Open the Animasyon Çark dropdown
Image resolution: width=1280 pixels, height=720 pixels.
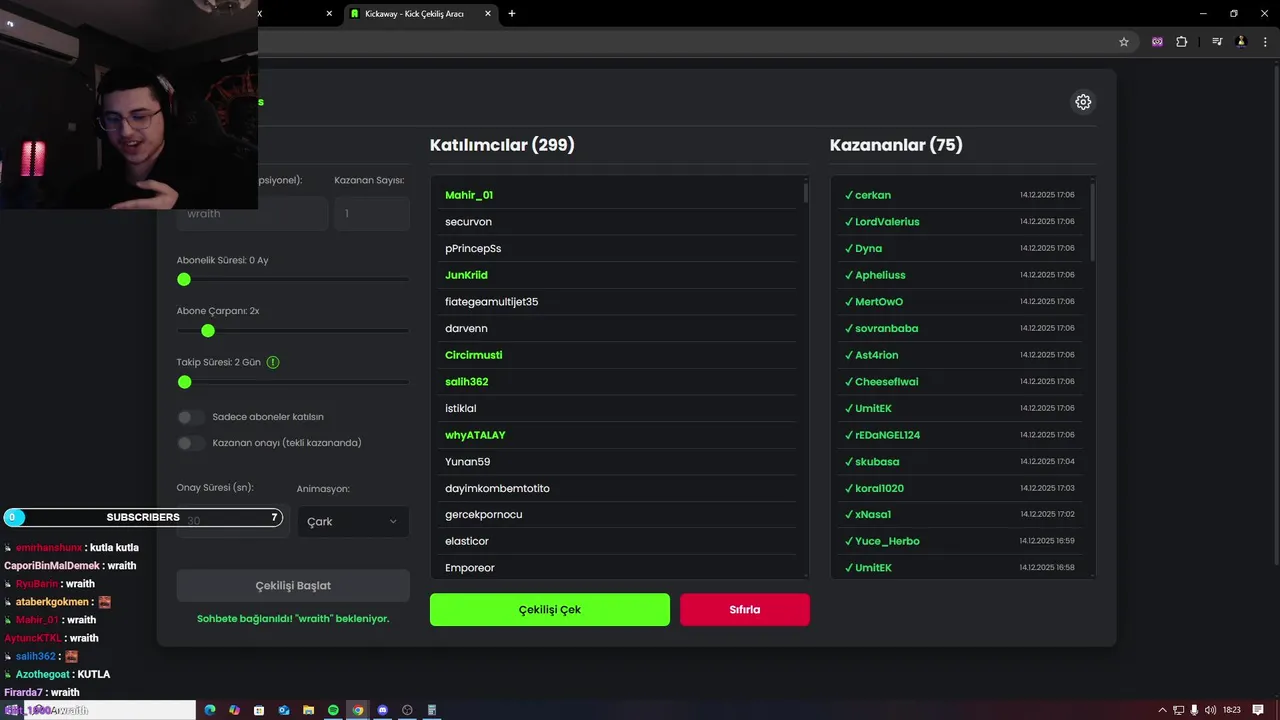(353, 521)
